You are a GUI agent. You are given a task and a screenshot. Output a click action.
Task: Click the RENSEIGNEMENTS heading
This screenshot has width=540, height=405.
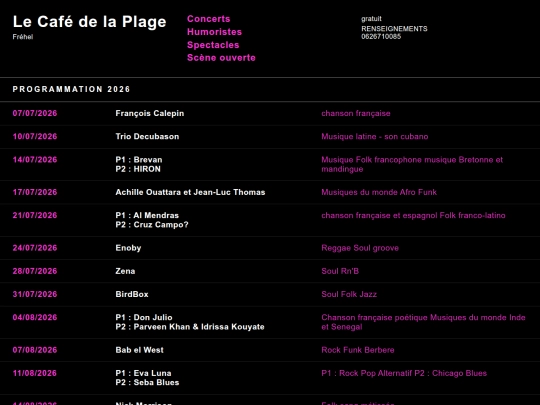point(394,29)
